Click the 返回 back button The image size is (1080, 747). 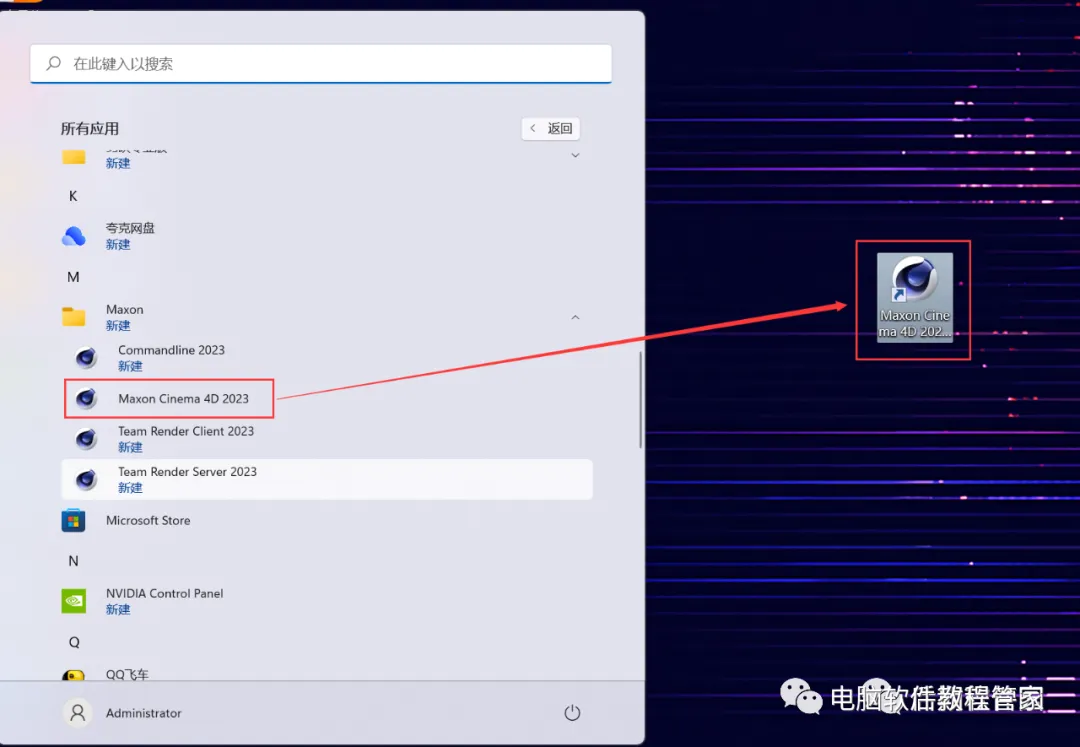(x=551, y=128)
